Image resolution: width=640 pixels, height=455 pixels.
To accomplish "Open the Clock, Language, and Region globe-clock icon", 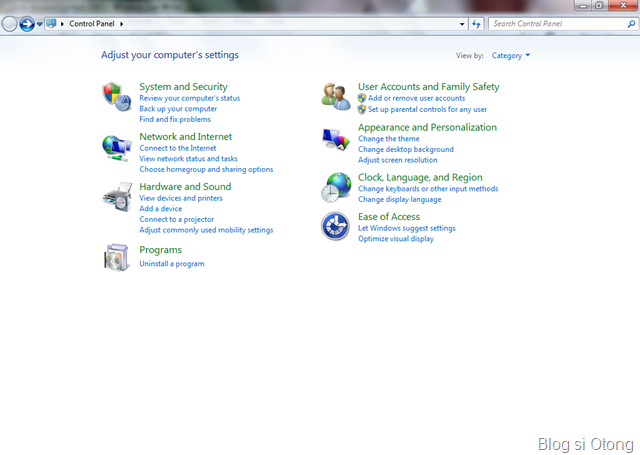I will [x=336, y=188].
